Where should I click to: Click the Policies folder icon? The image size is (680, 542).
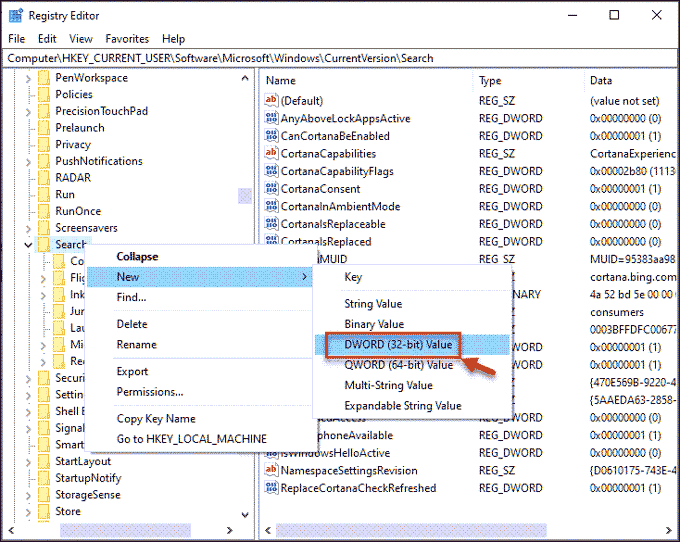(44, 95)
